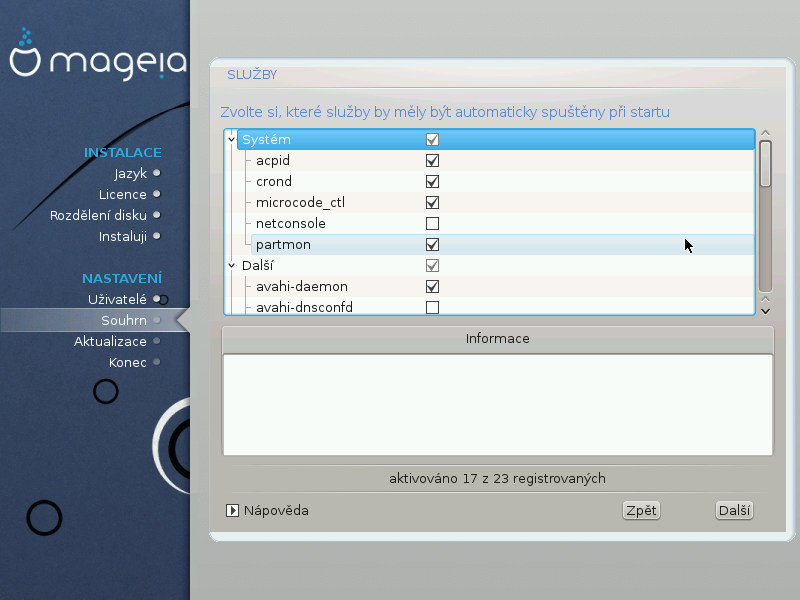Click inside the empty Informace text area
This screenshot has width=800, height=600.
click(x=497, y=405)
